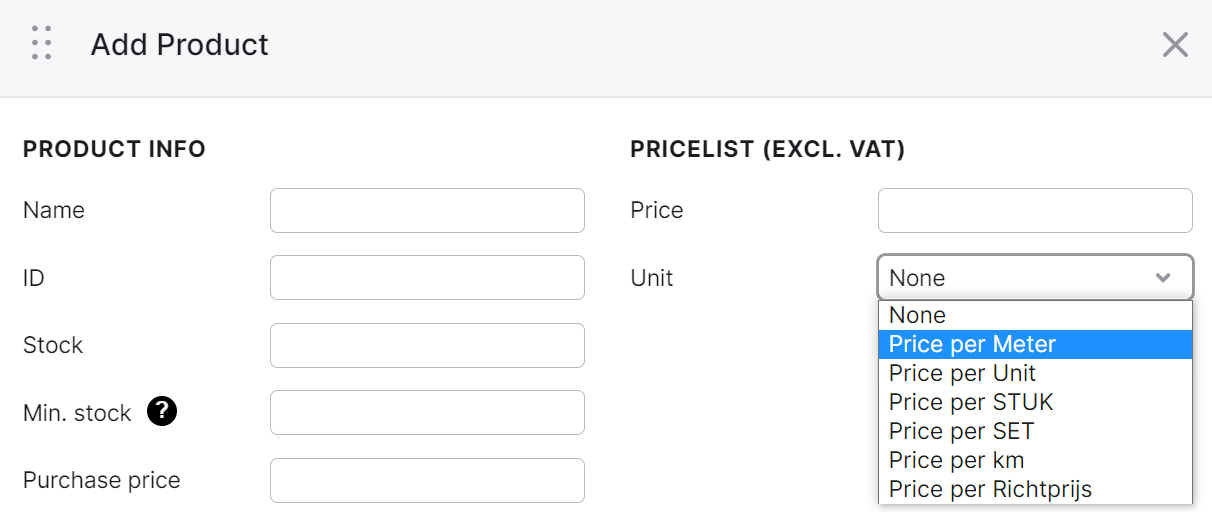Focus the Name input field
The width and height of the screenshot is (1212, 512).
427,210
